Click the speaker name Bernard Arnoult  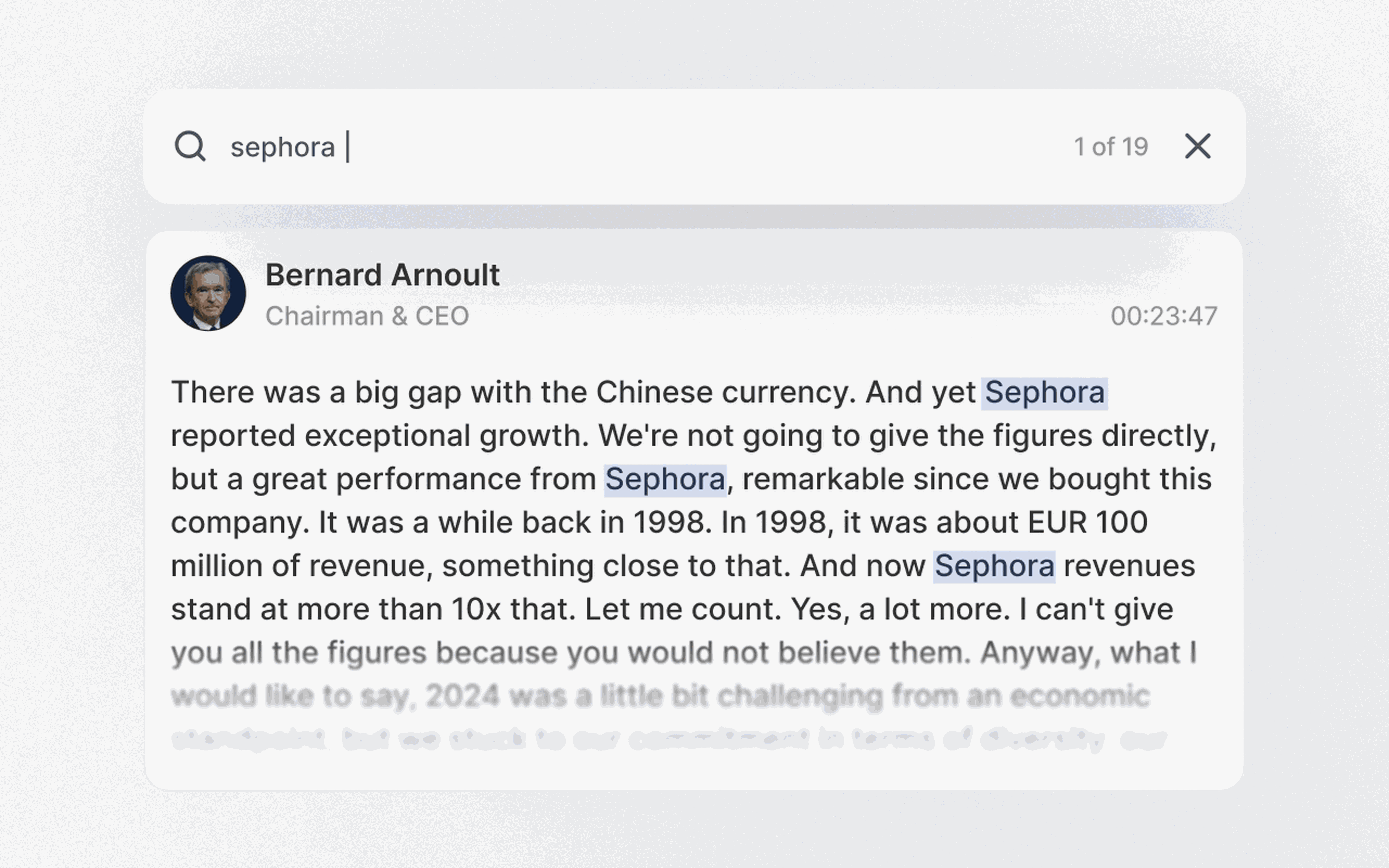coord(382,275)
